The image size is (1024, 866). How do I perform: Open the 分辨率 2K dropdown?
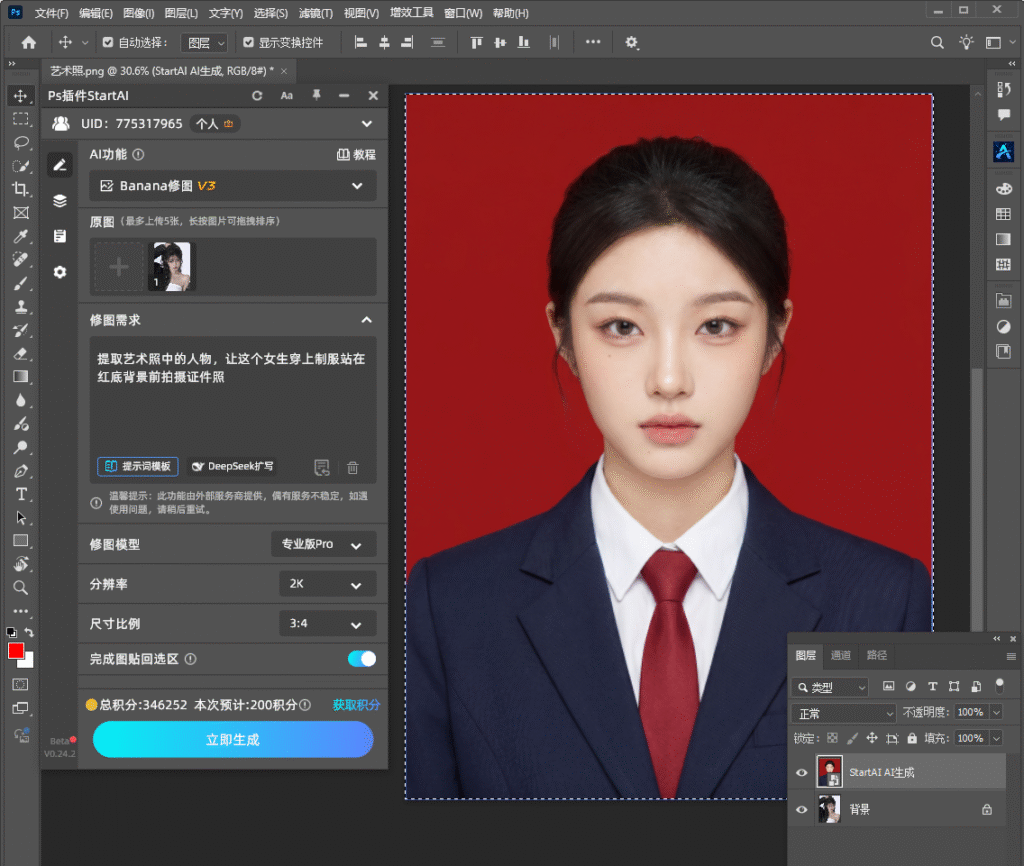[x=328, y=584]
